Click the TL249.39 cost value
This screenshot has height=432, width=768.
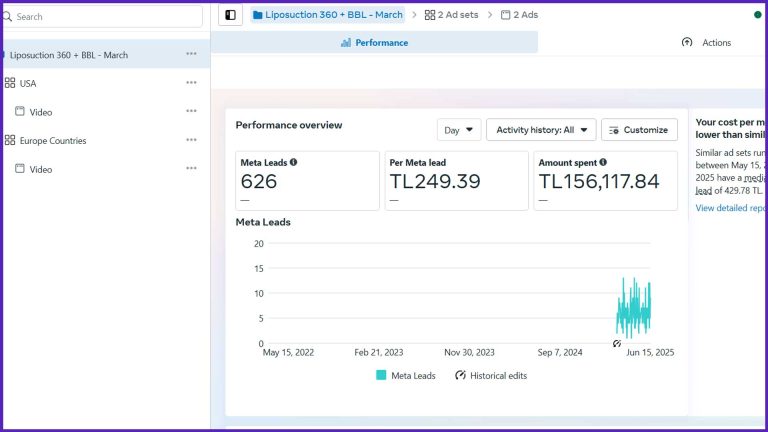(435, 182)
